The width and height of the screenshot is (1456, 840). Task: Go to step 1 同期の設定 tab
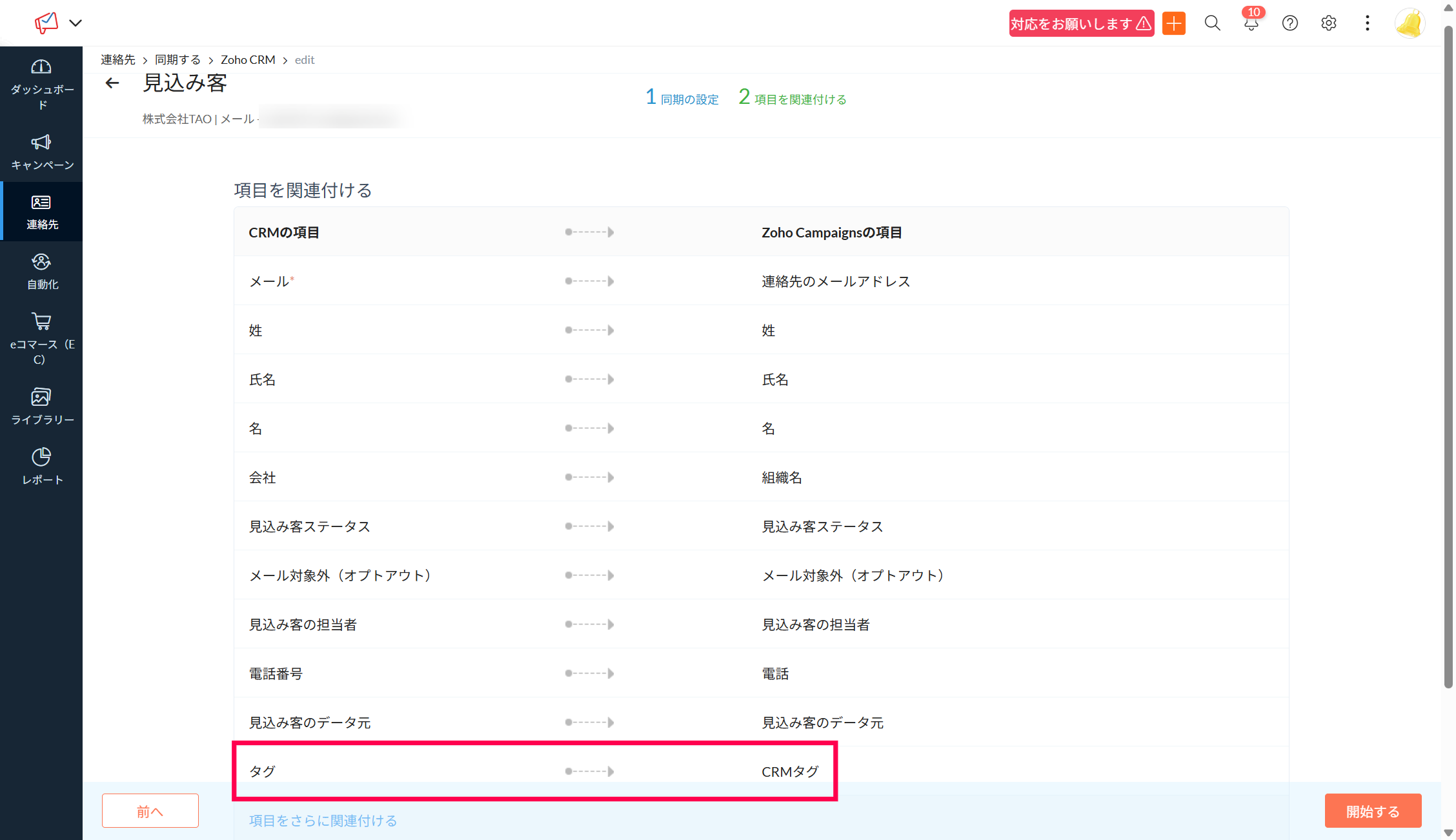pos(683,99)
